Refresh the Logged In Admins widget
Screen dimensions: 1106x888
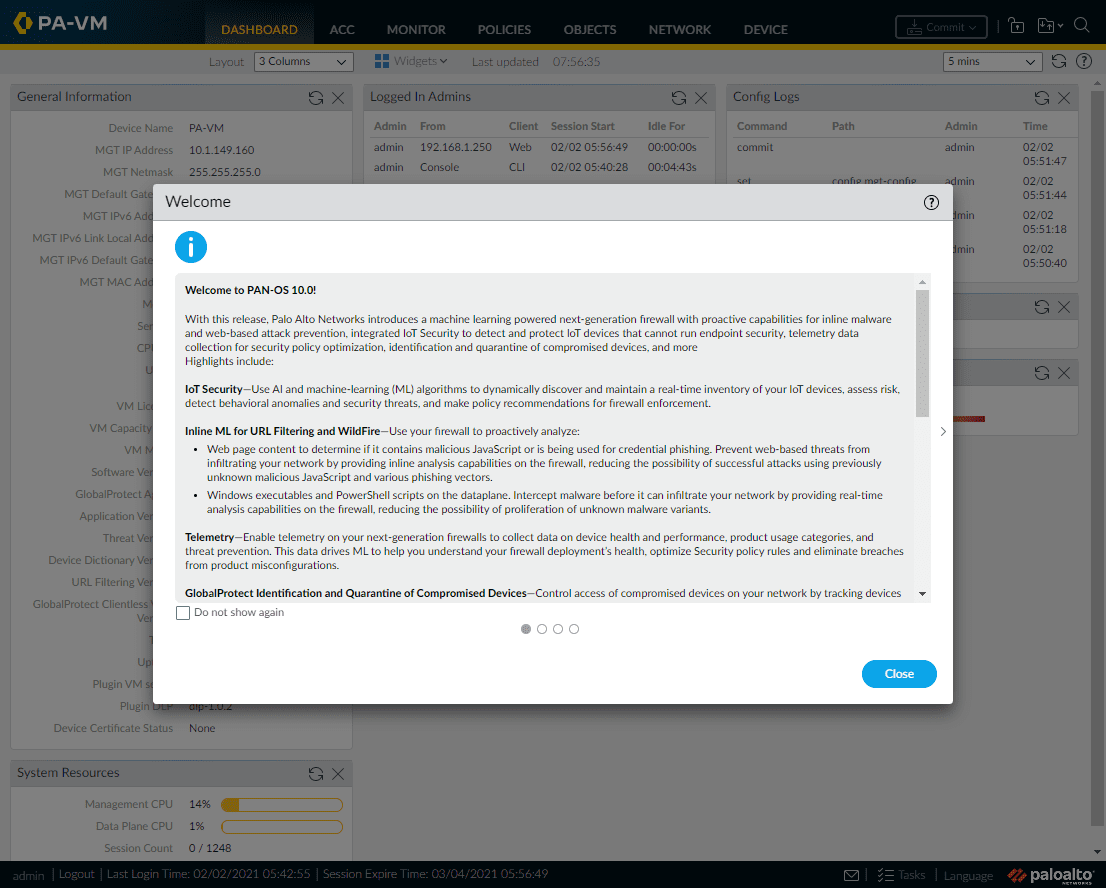(679, 98)
